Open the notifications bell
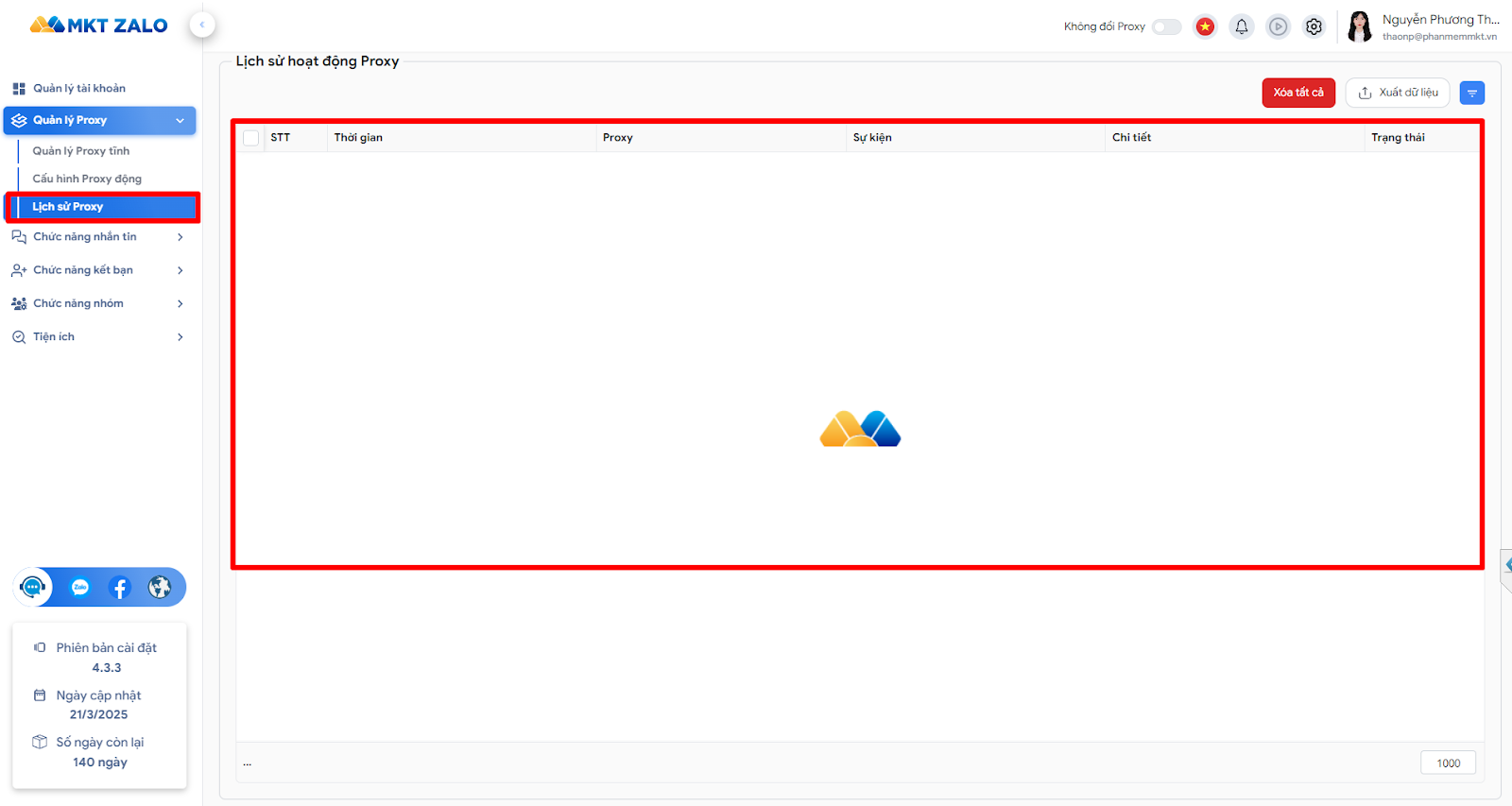Image resolution: width=1512 pixels, height=806 pixels. [x=1242, y=26]
